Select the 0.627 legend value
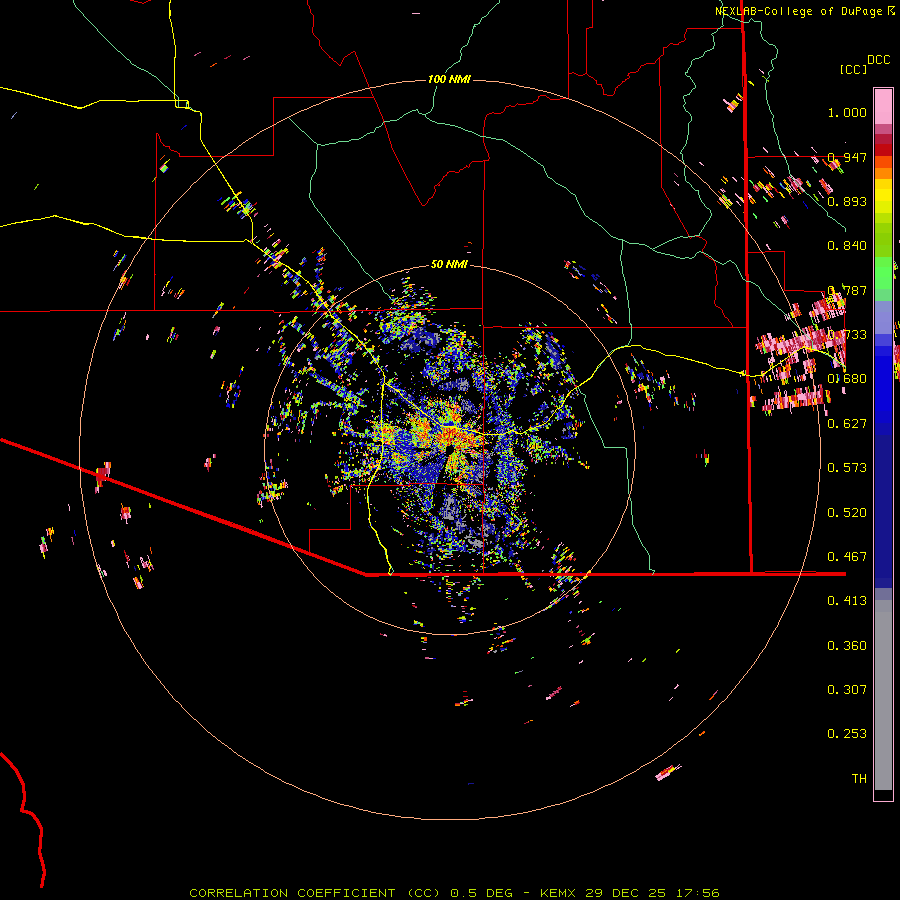 [x=847, y=424]
